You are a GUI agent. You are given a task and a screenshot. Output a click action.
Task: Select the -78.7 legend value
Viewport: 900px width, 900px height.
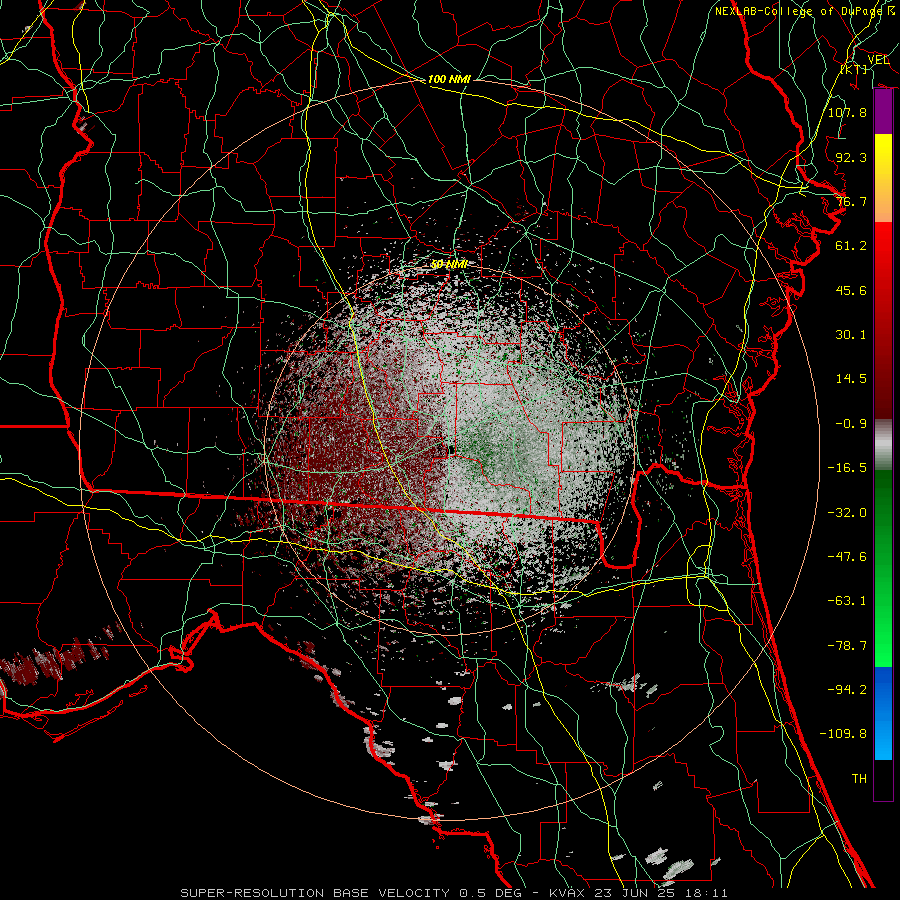coord(847,646)
